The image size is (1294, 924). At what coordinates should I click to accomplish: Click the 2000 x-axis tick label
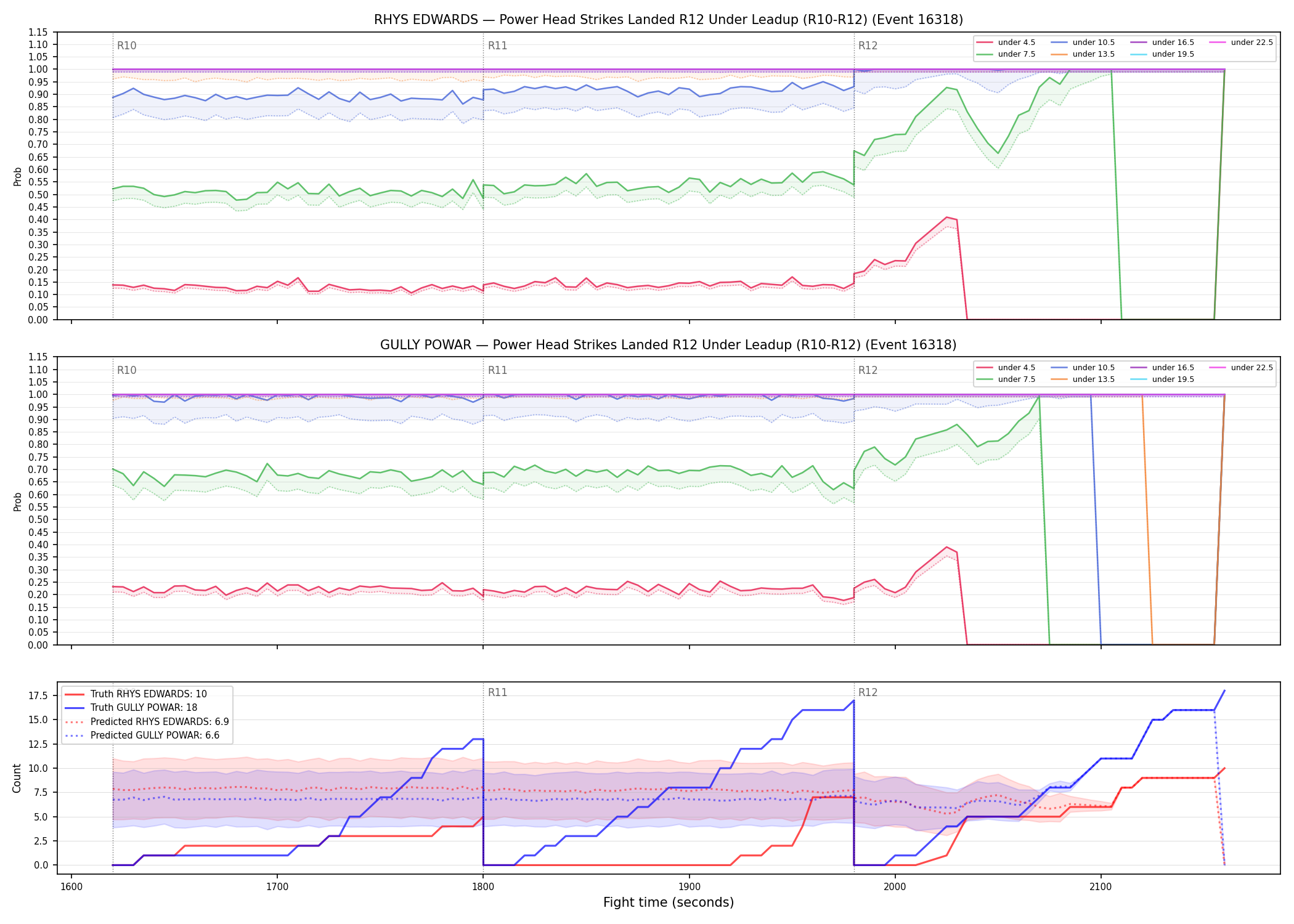pyautogui.click(x=895, y=887)
